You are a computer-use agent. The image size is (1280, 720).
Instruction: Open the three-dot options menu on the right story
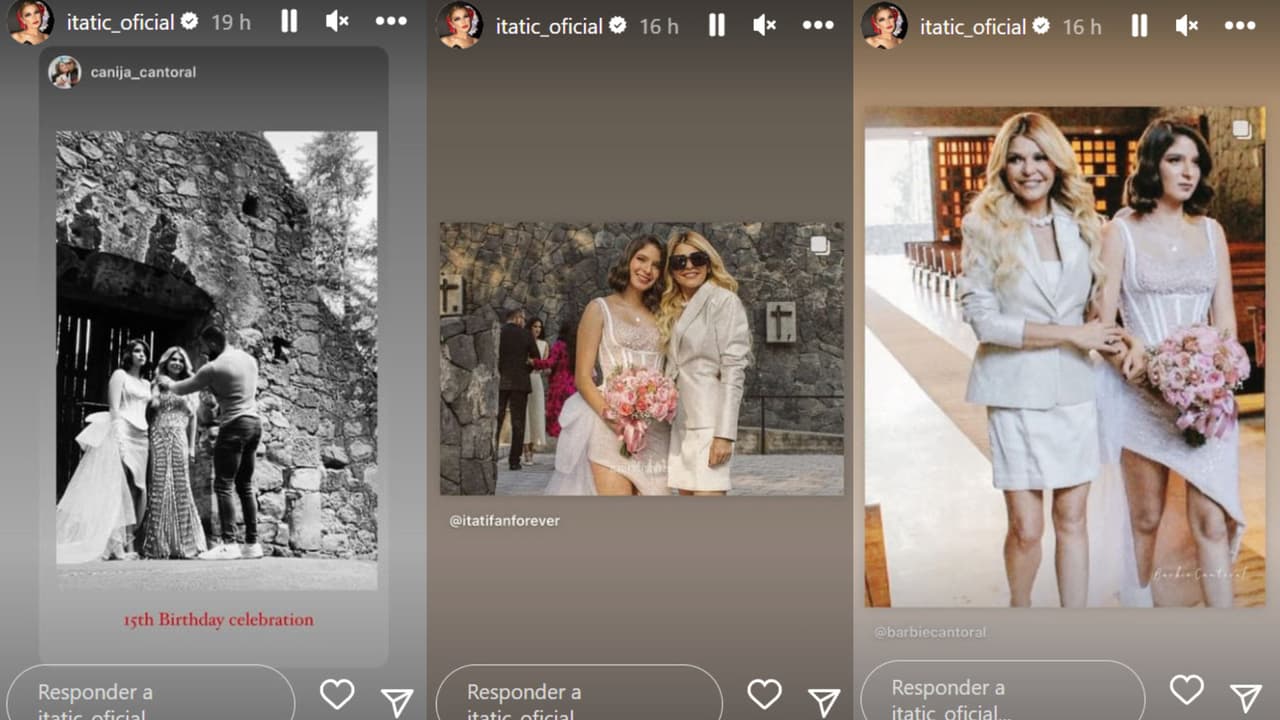point(1239,26)
